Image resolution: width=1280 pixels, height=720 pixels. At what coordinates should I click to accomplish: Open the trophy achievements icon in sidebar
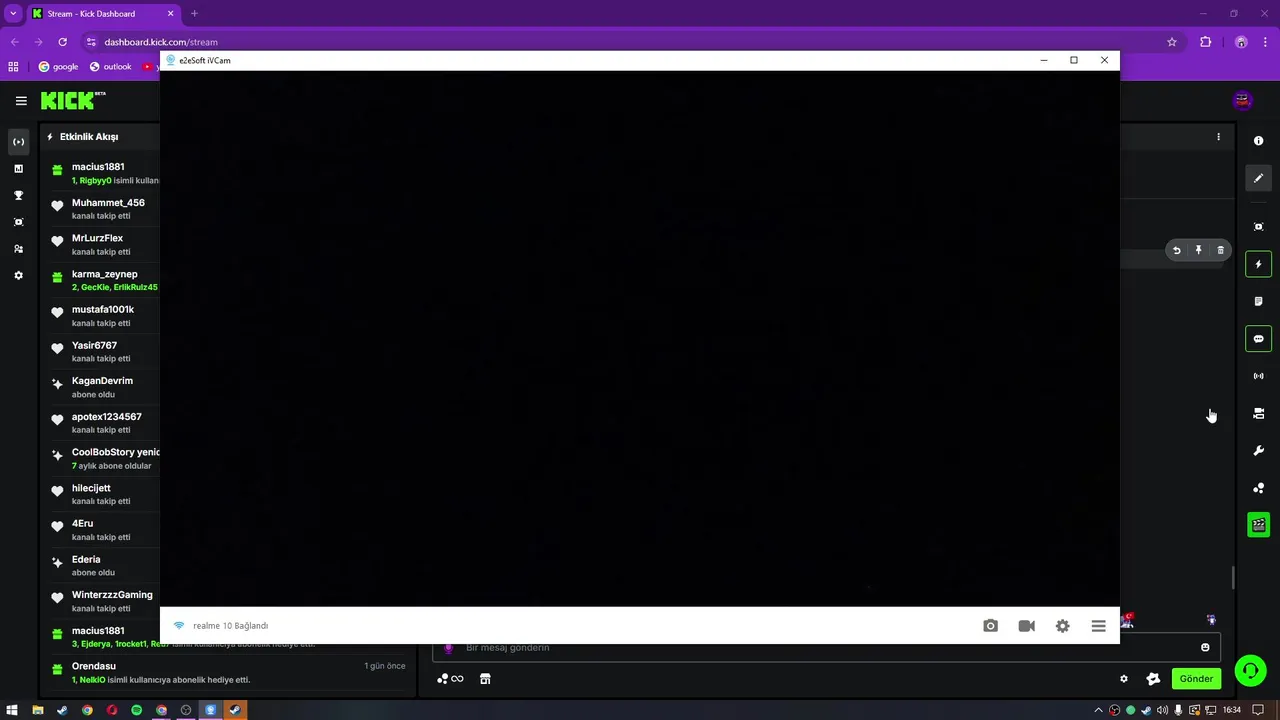18,196
